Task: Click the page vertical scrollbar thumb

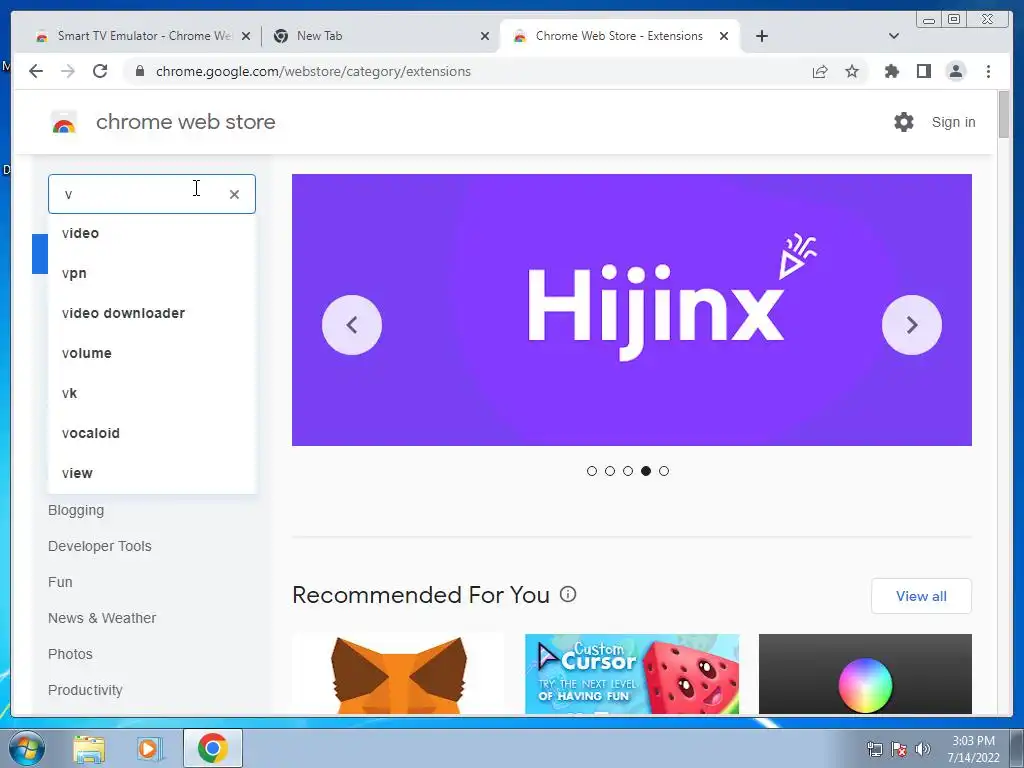Action: [1004, 114]
